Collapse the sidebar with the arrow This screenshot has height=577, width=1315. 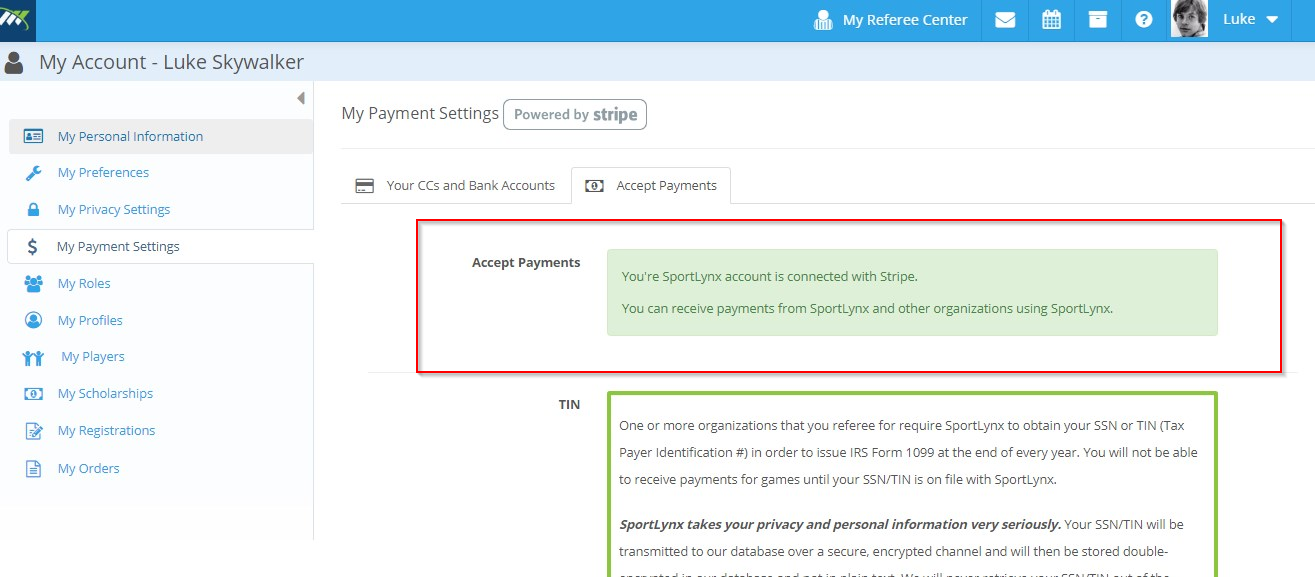tap(300, 98)
